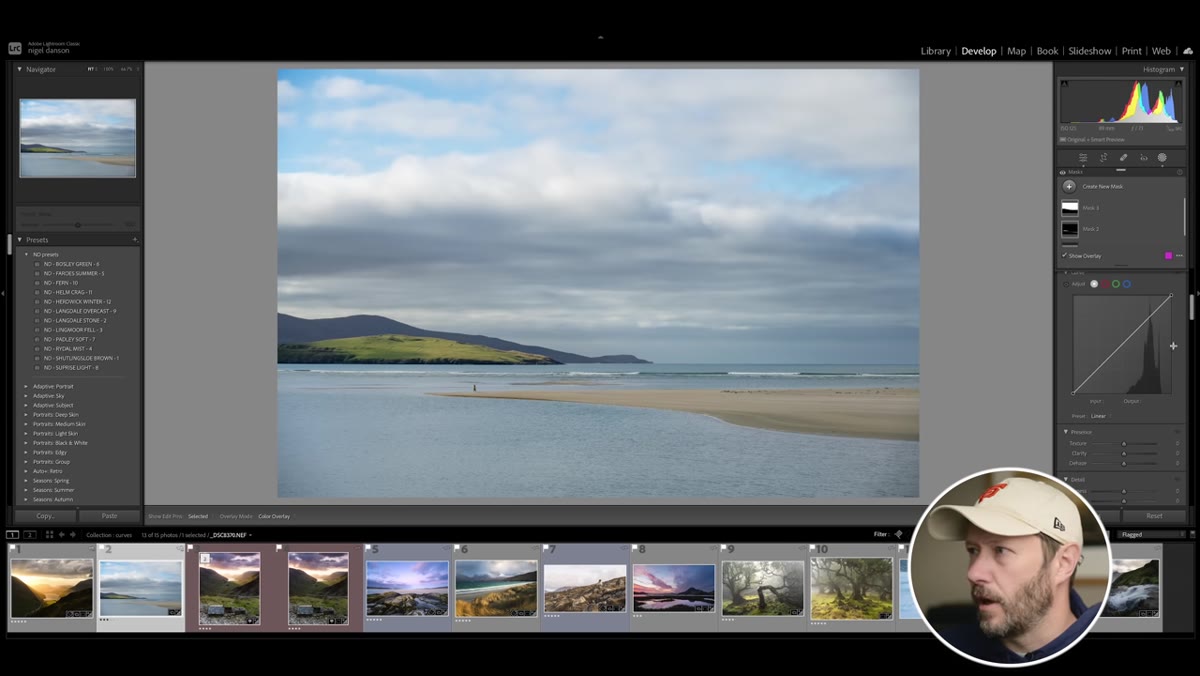Toggle the Show Overlay checkbox
The width and height of the screenshot is (1200, 676).
[x=1064, y=256]
